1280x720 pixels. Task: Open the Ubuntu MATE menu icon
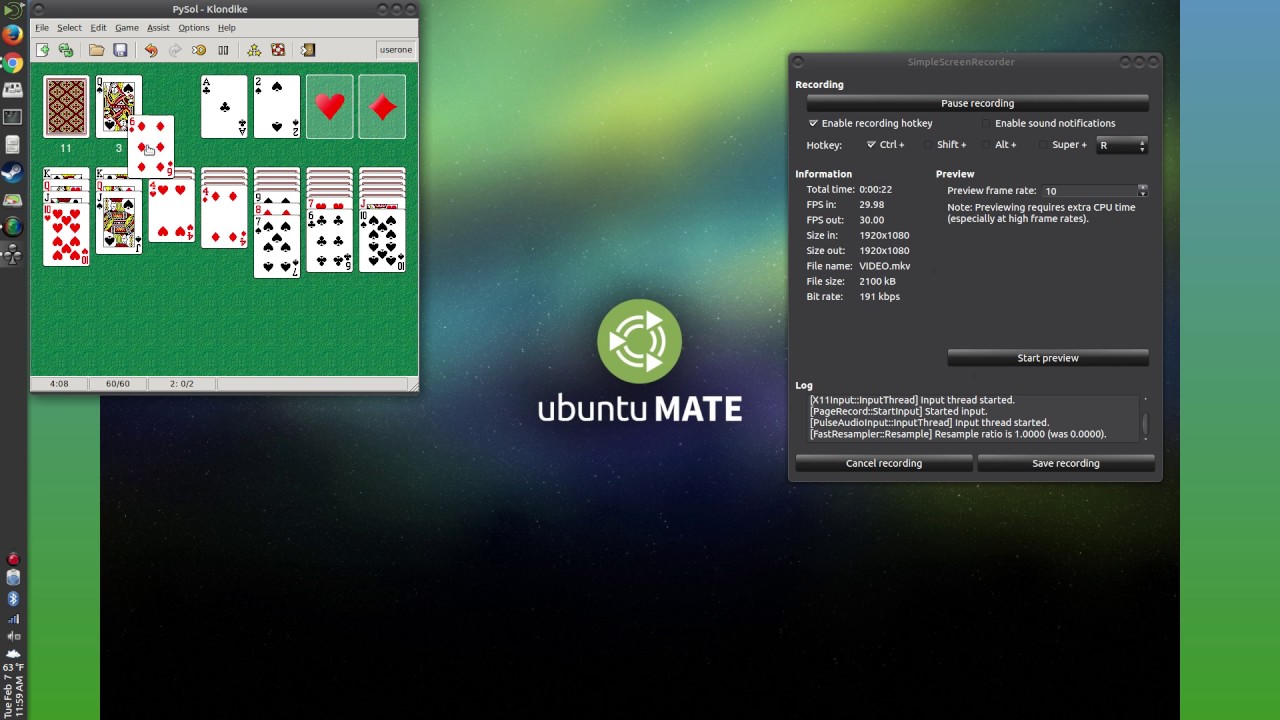click(x=13, y=10)
